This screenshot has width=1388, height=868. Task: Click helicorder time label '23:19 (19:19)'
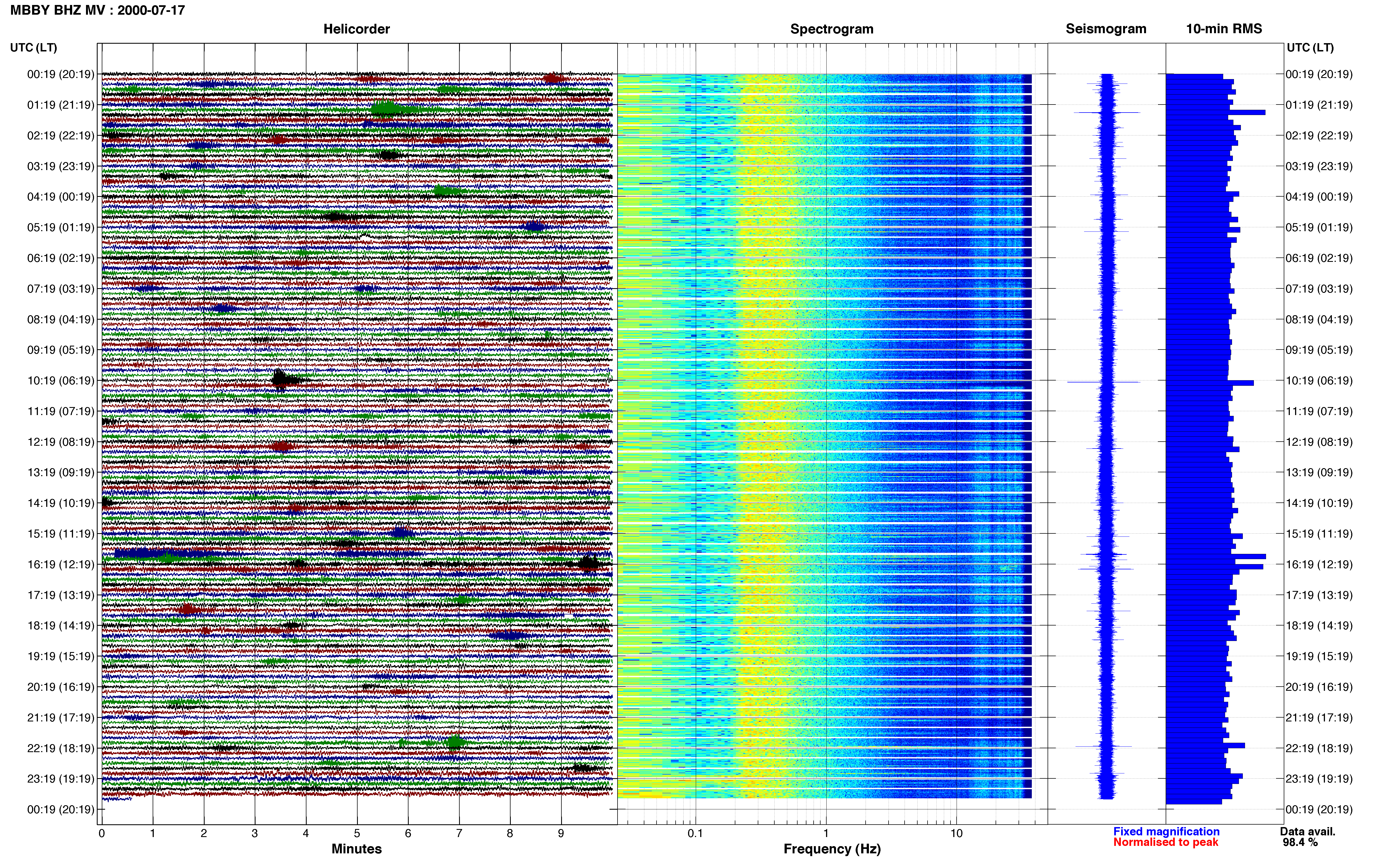(x=61, y=778)
